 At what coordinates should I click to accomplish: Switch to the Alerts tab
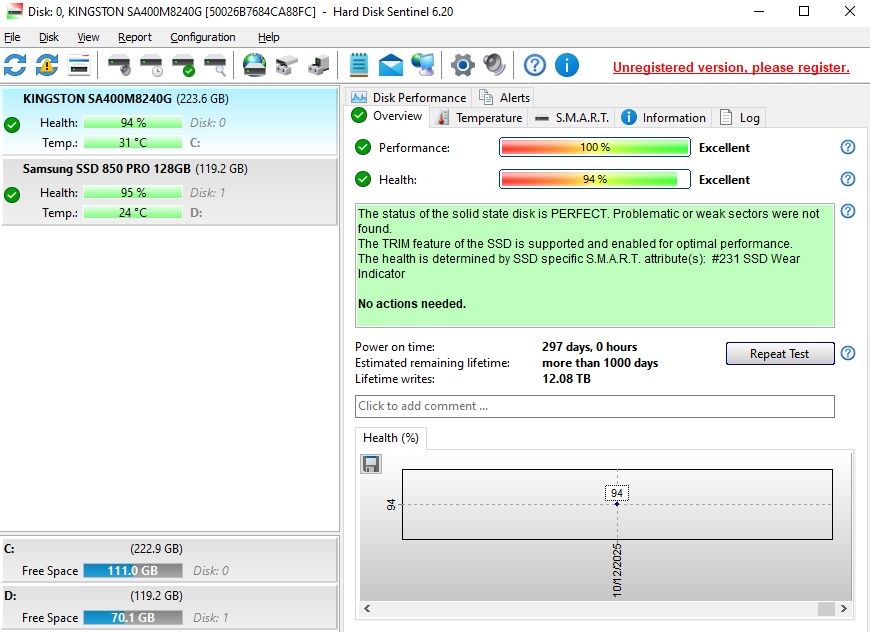click(504, 98)
